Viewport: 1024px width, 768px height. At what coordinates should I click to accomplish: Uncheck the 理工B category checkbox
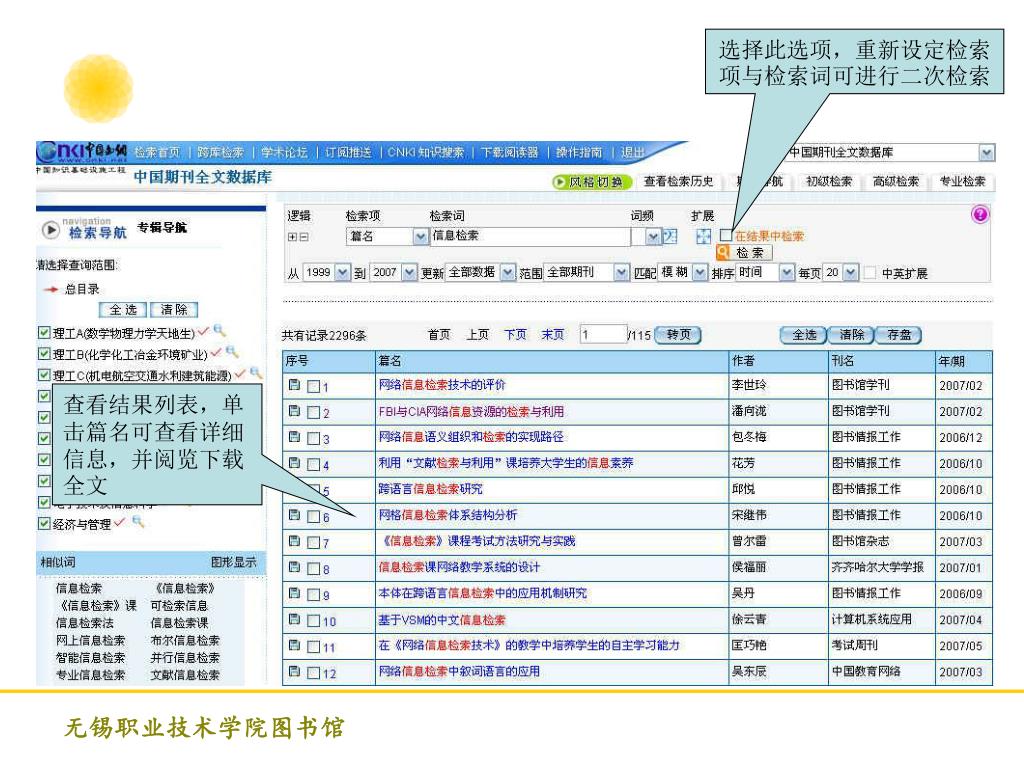pyautogui.click(x=44, y=354)
